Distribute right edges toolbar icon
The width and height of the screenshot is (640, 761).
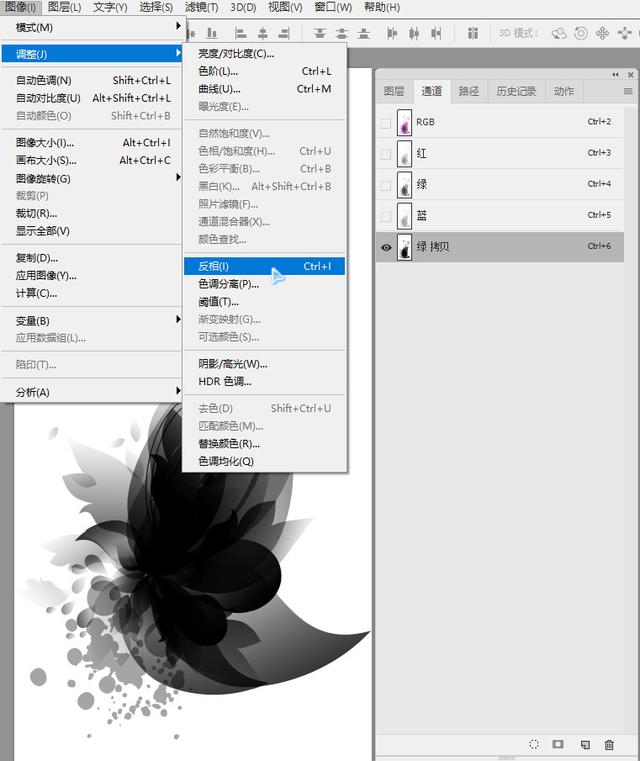(x=436, y=33)
